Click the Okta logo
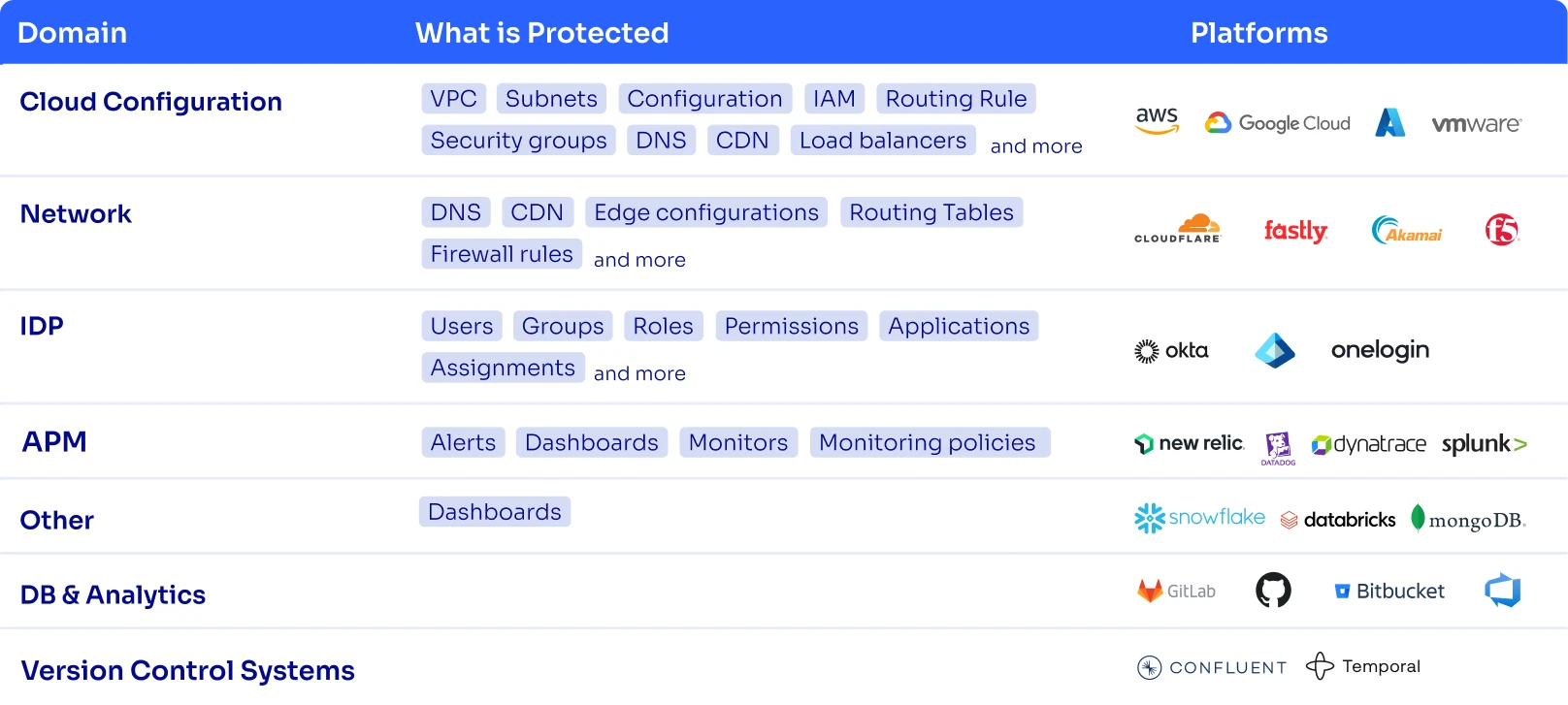1568x705 pixels. point(1171,350)
